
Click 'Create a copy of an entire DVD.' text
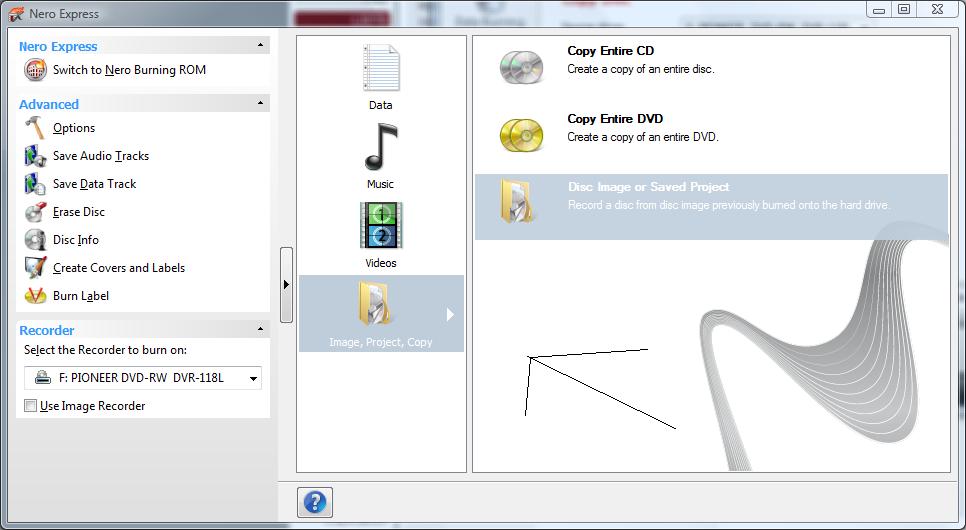pyautogui.click(x=643, y=137)
